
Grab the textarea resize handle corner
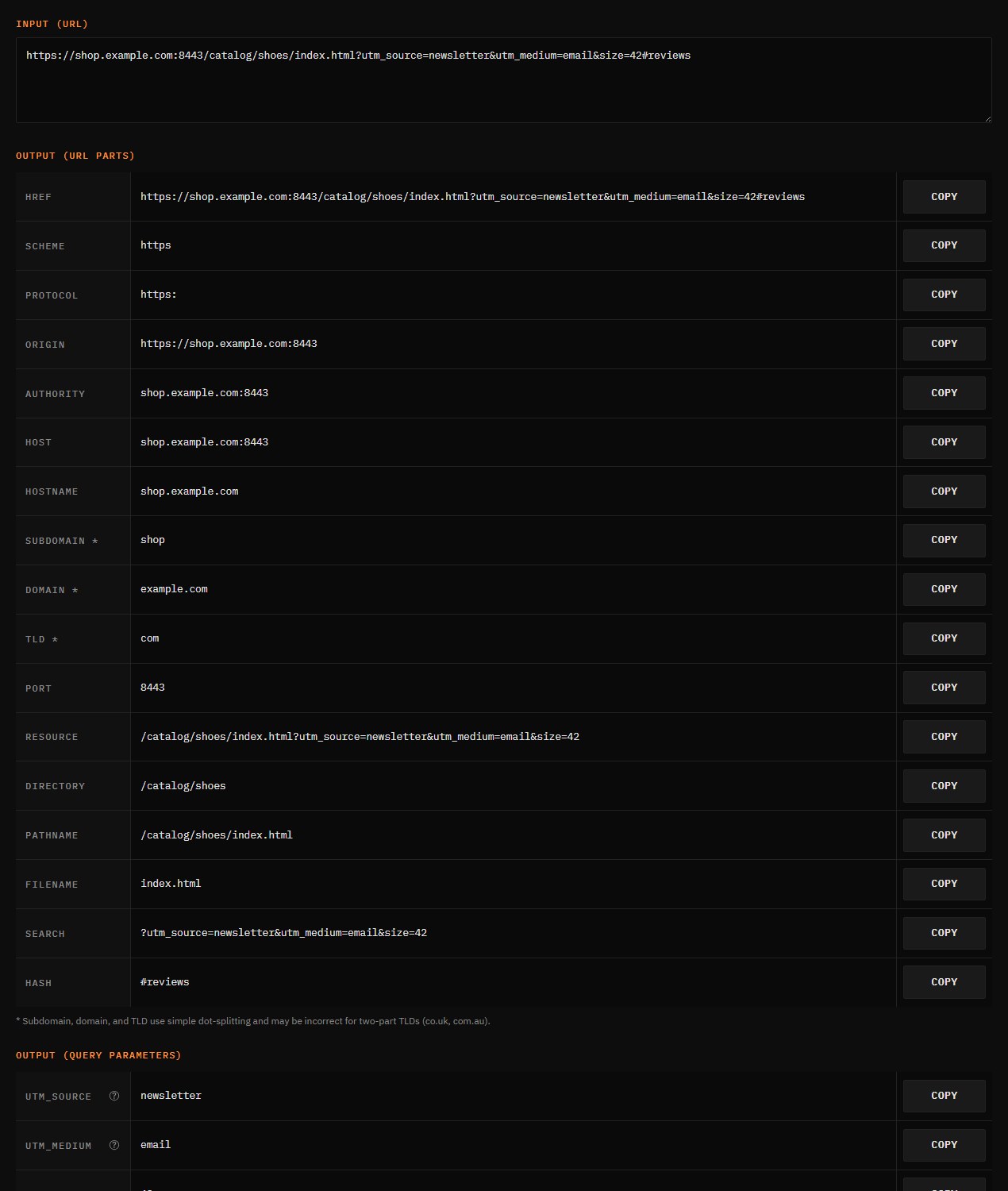tap(987, 118)
